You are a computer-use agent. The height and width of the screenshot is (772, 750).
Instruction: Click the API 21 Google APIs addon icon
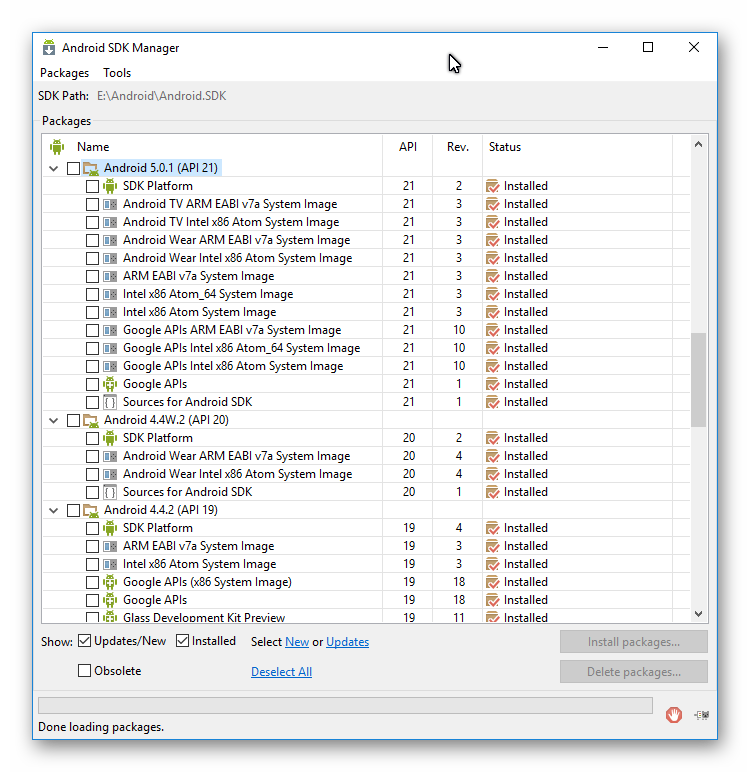pos(110,384)
